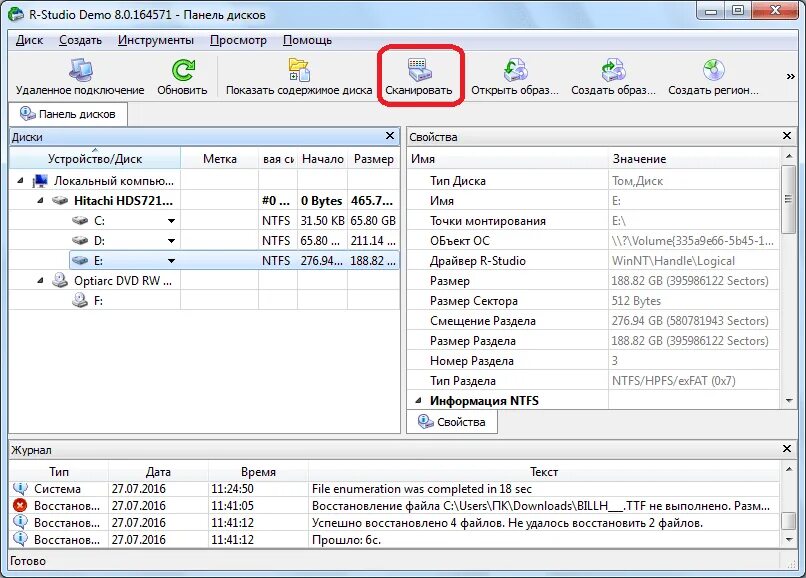Collapse the Optiarc DVD RW node

[x=40, y=281]
